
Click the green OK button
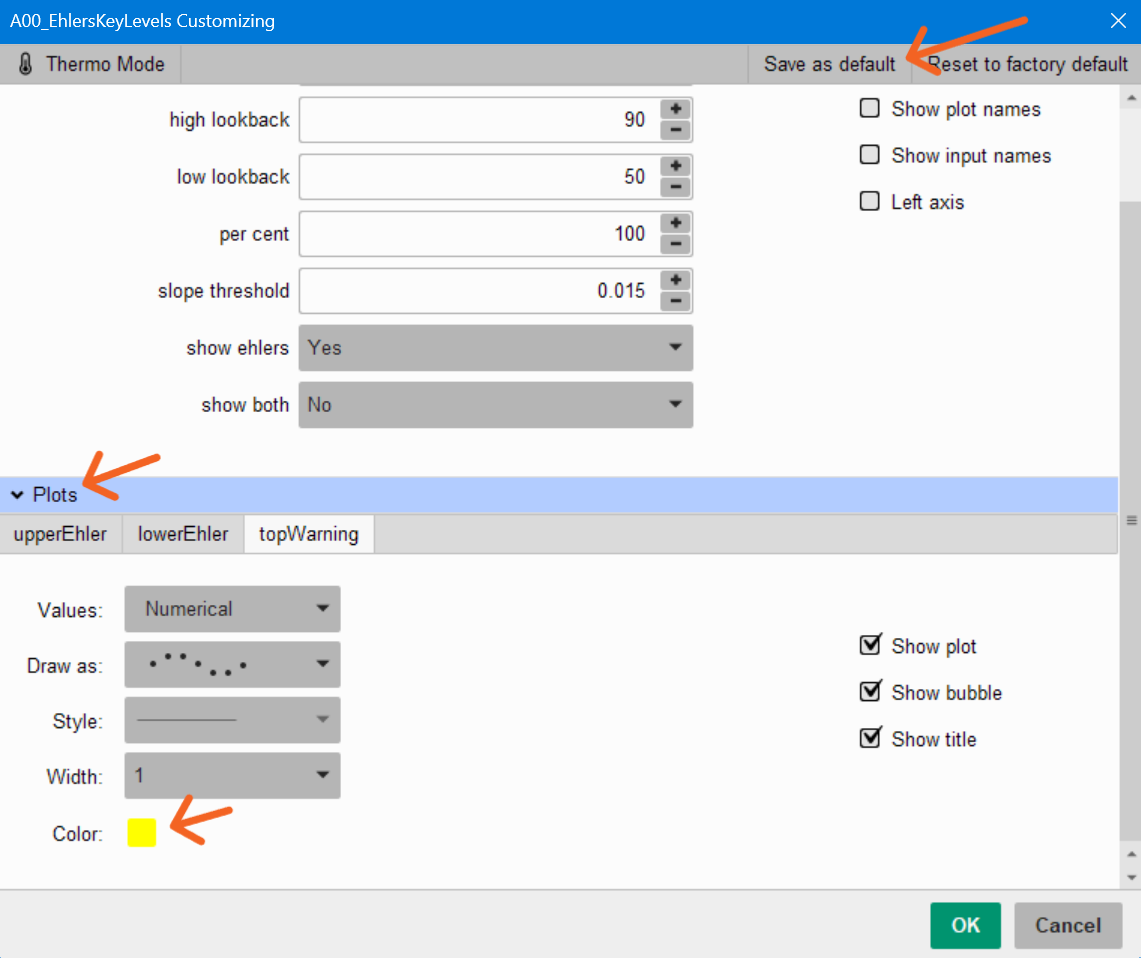click(x=966, y=925)
